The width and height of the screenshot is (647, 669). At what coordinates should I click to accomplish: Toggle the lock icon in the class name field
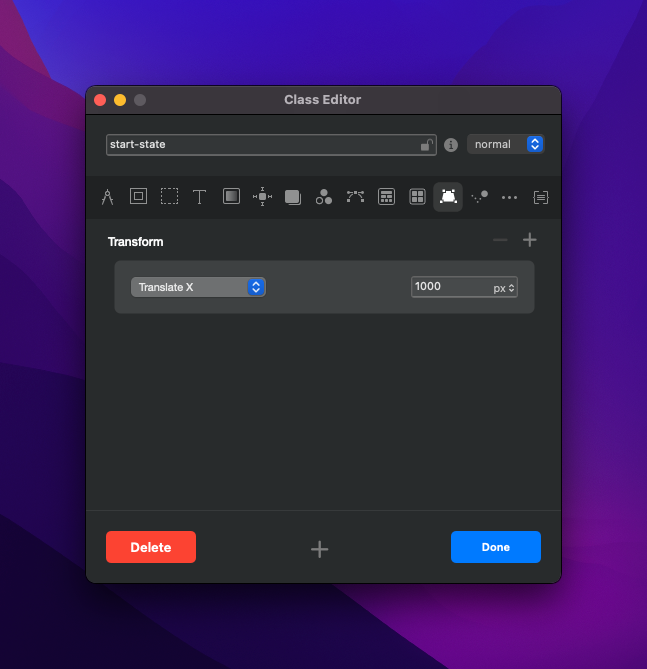pos(426,145)
